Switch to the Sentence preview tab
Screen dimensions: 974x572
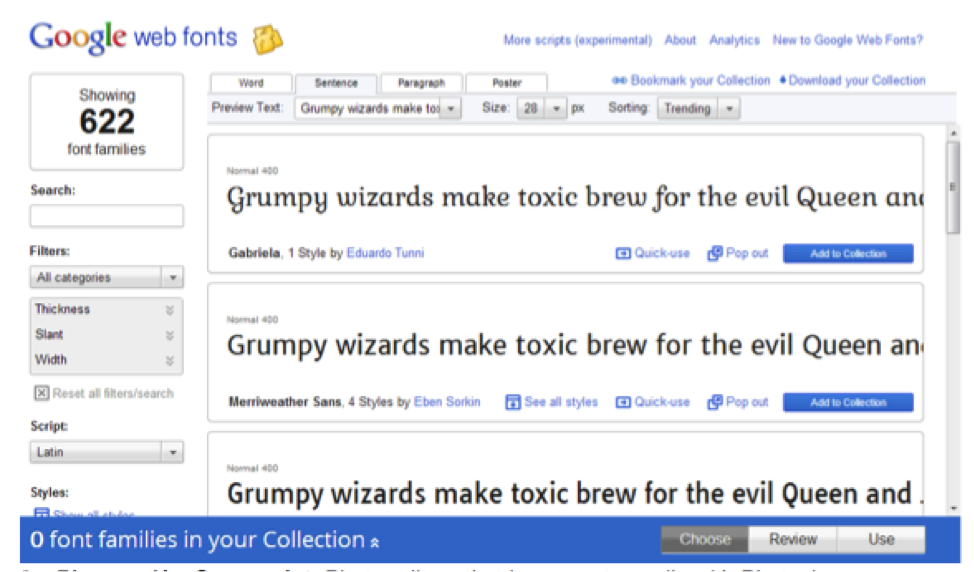336,83
